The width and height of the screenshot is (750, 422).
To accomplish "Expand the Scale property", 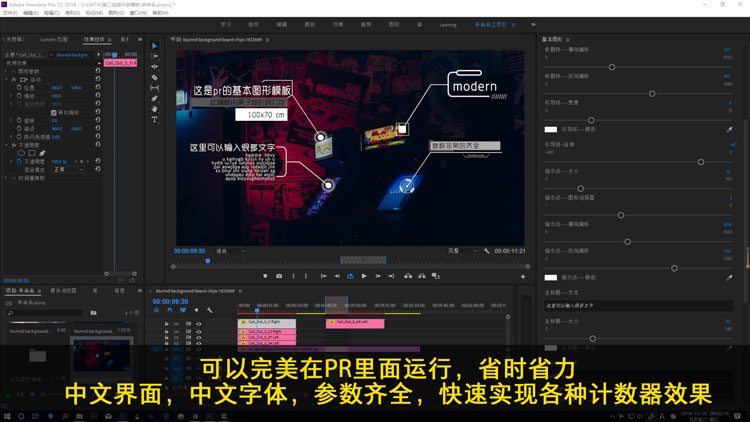I will point(11,96).
